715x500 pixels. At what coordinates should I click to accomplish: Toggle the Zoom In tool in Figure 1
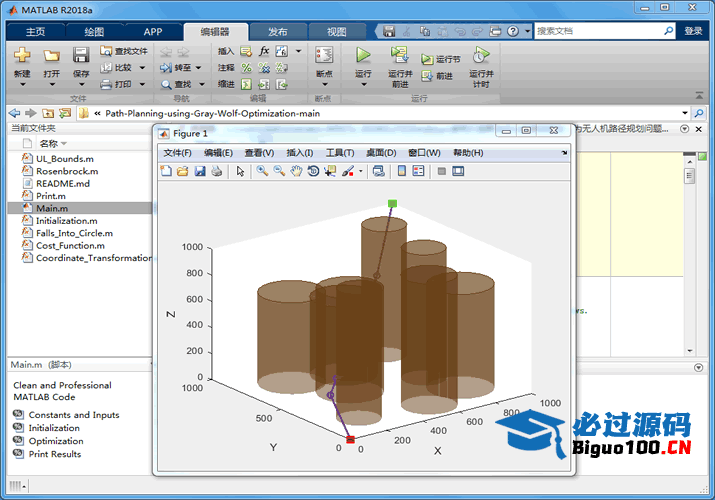click(262, 171)
